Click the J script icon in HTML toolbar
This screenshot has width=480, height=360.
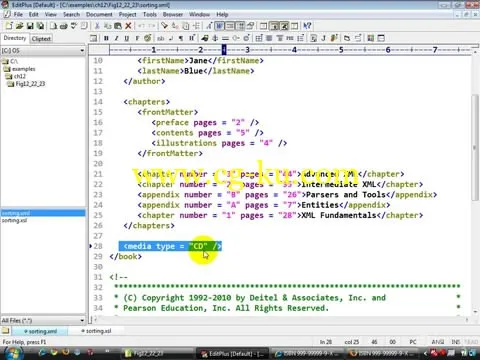point(323,38)
